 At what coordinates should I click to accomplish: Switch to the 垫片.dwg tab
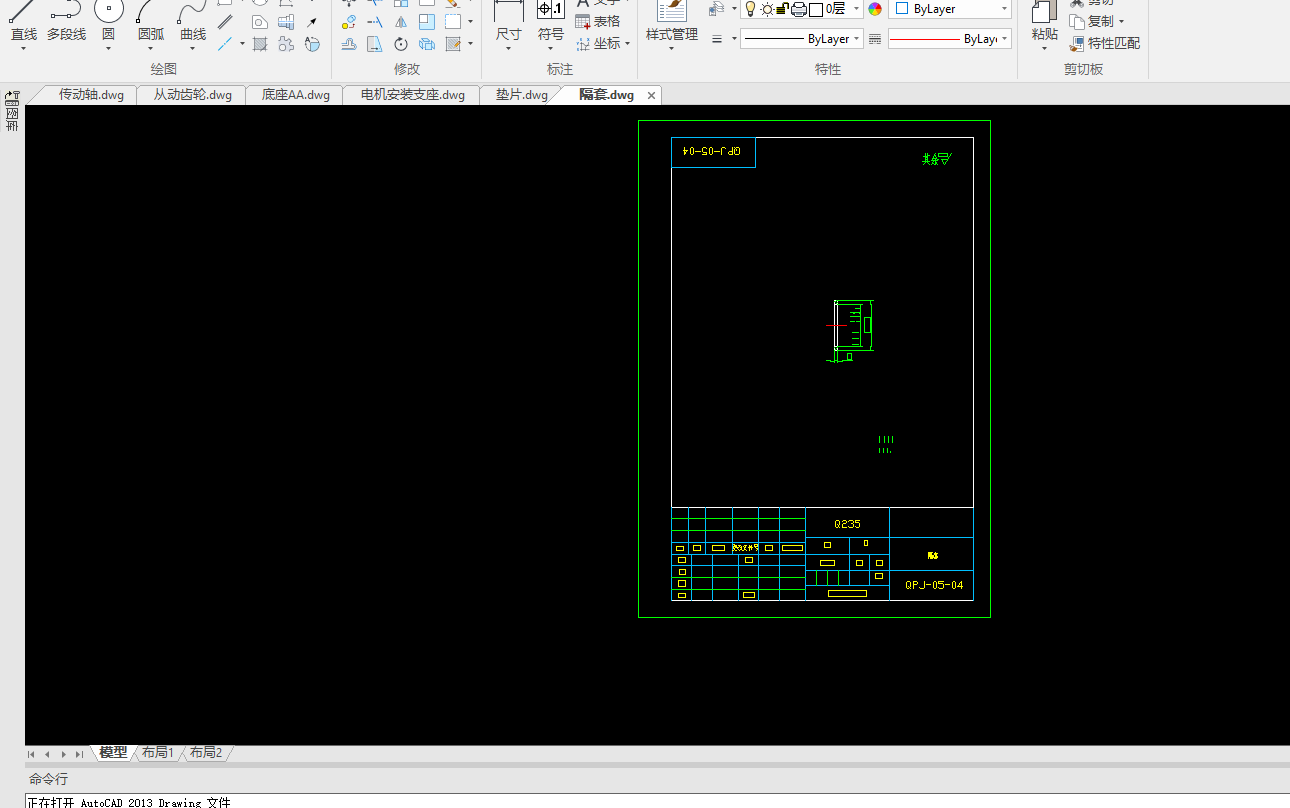[521, 95]
